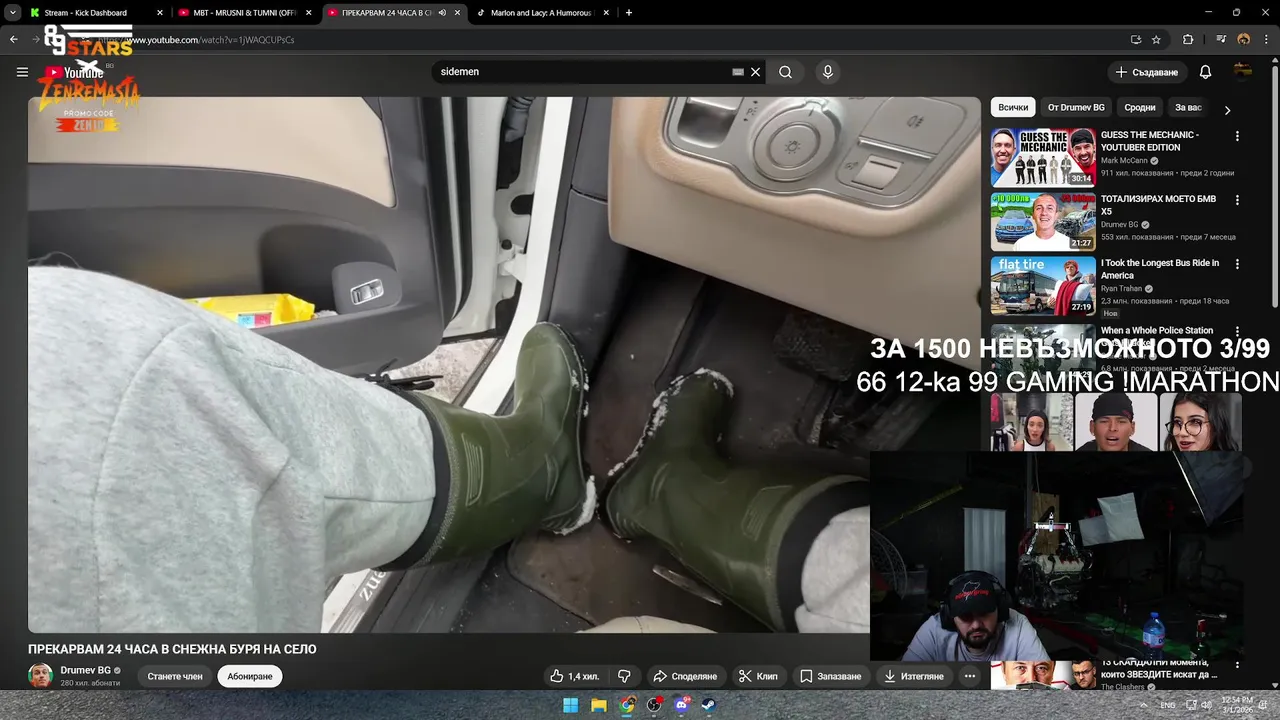1280x720 pixels.
Task: Select the Всички filter chip
Action: (1013, 107)
